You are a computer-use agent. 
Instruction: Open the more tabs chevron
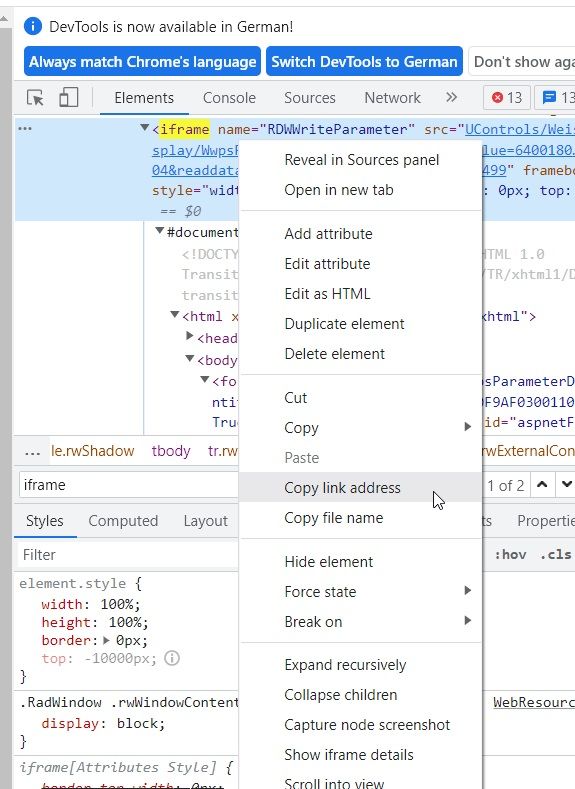pyautogui.click(x=451, y=97)
